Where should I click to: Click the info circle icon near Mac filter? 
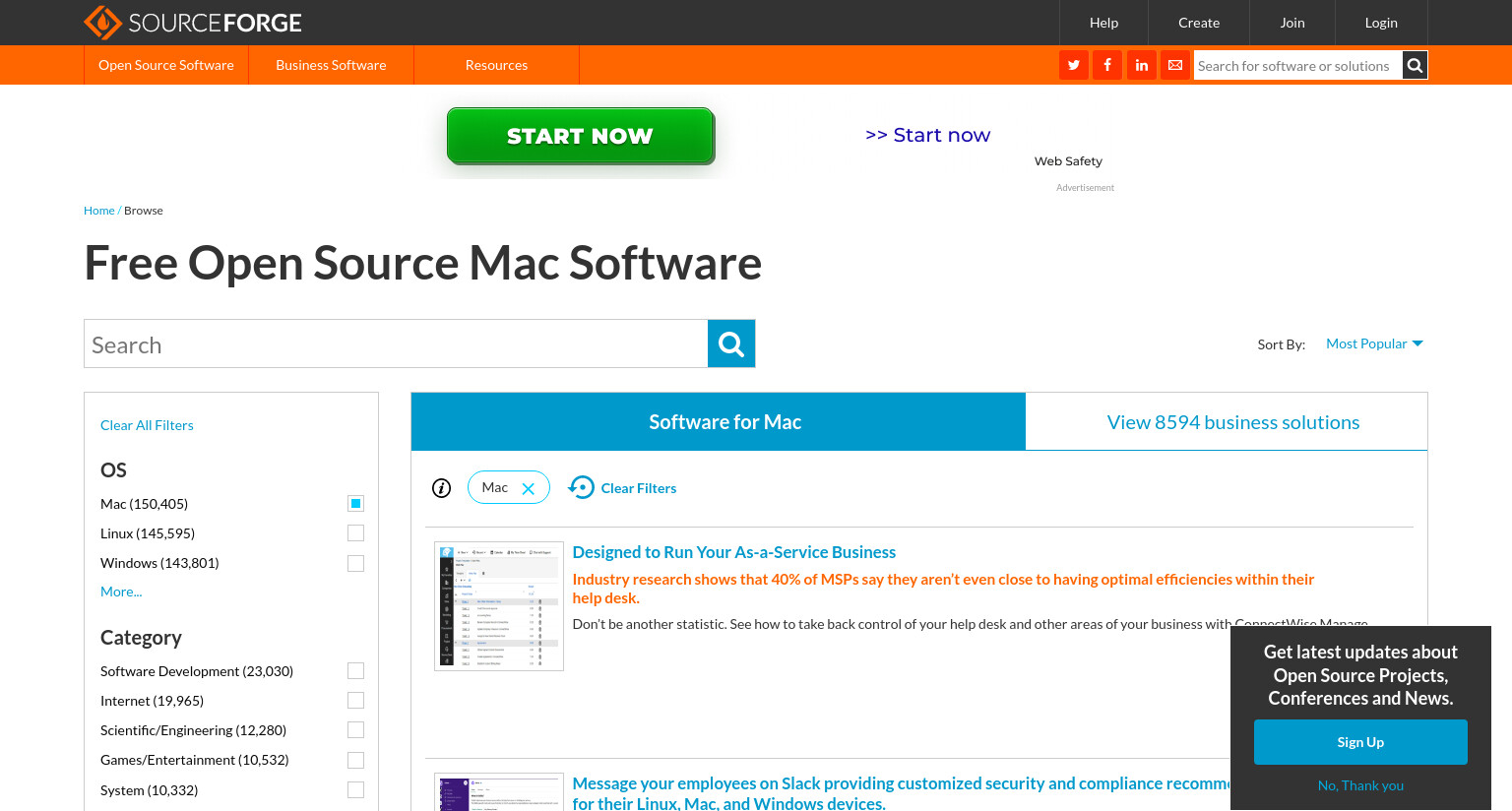point(442,488)
